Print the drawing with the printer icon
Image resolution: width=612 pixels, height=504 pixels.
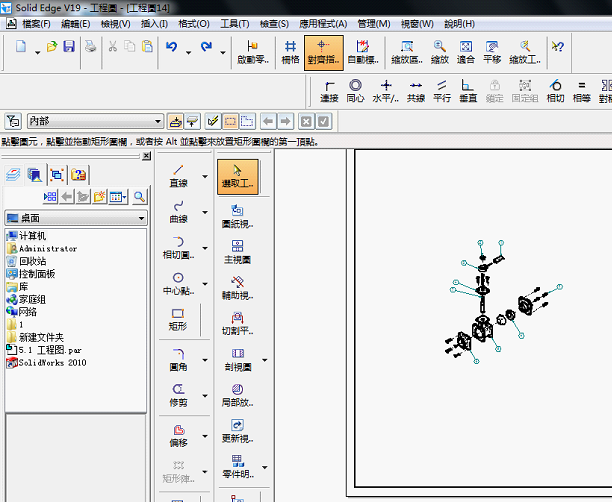91,46
